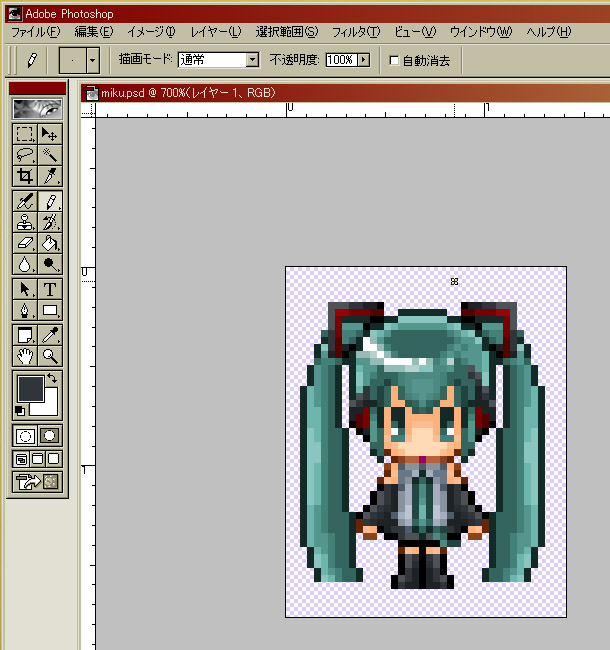Screen dimensions: 610x650
Task: Open Adobe Online eye image
Action: click(37, 109)
